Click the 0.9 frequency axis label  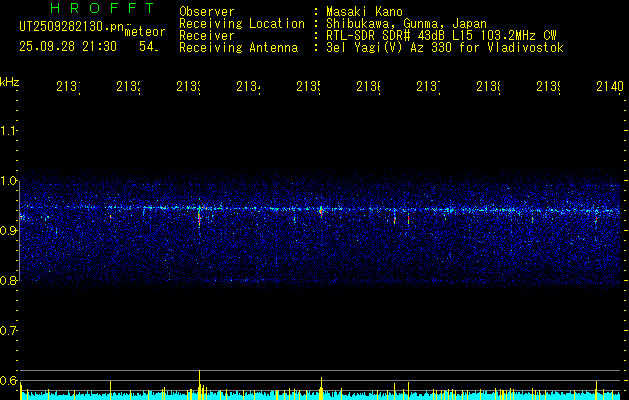point(8,230)
